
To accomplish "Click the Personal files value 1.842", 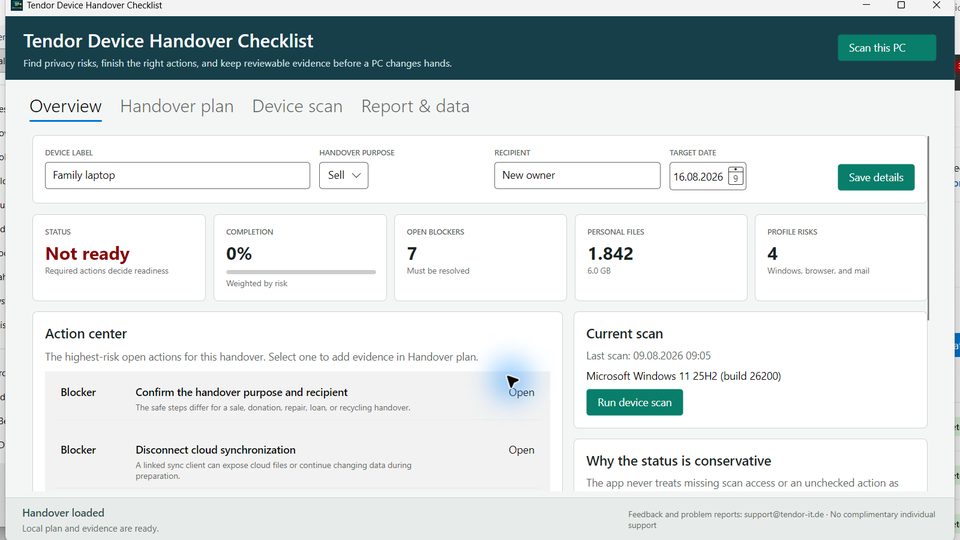I will click(610, 253).
